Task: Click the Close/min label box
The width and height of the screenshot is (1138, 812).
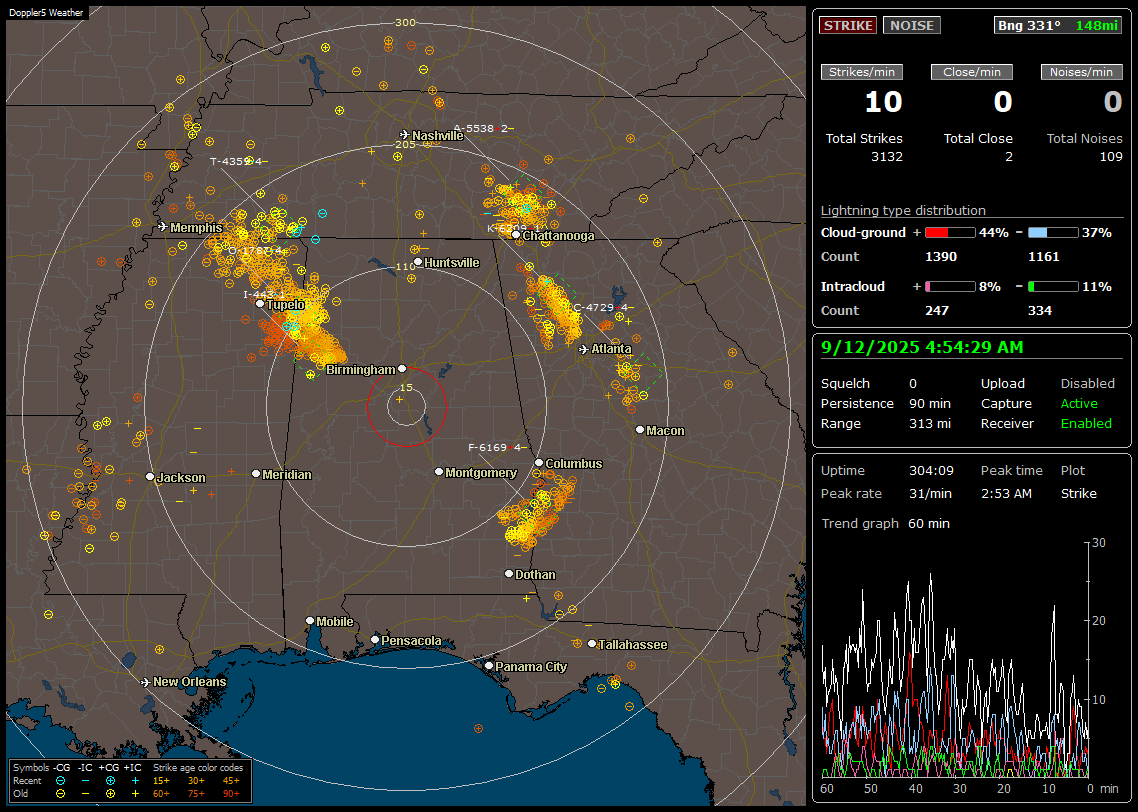Action: [x=972, y=72]
